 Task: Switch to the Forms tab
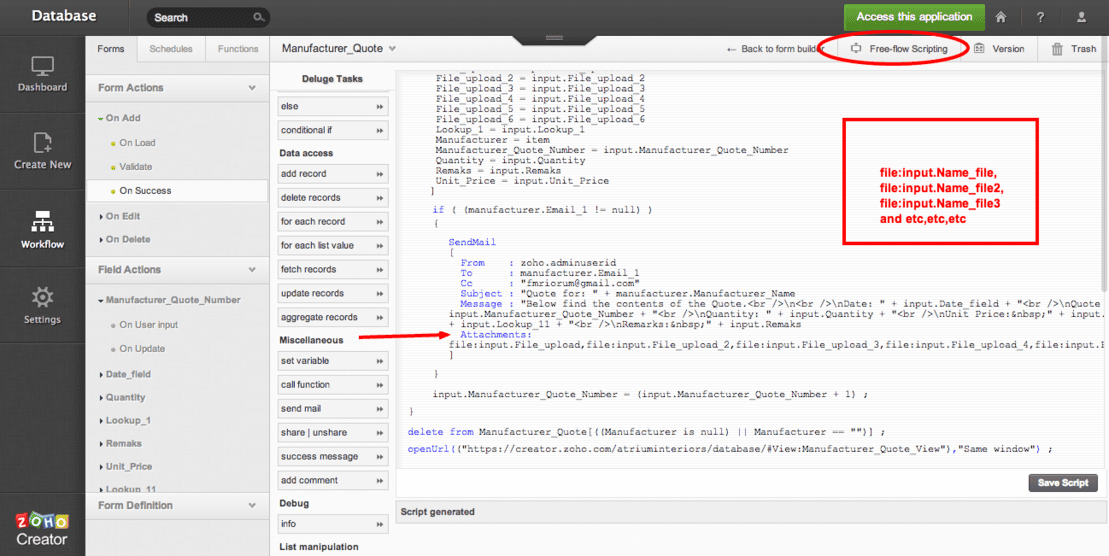coord(111,49)
